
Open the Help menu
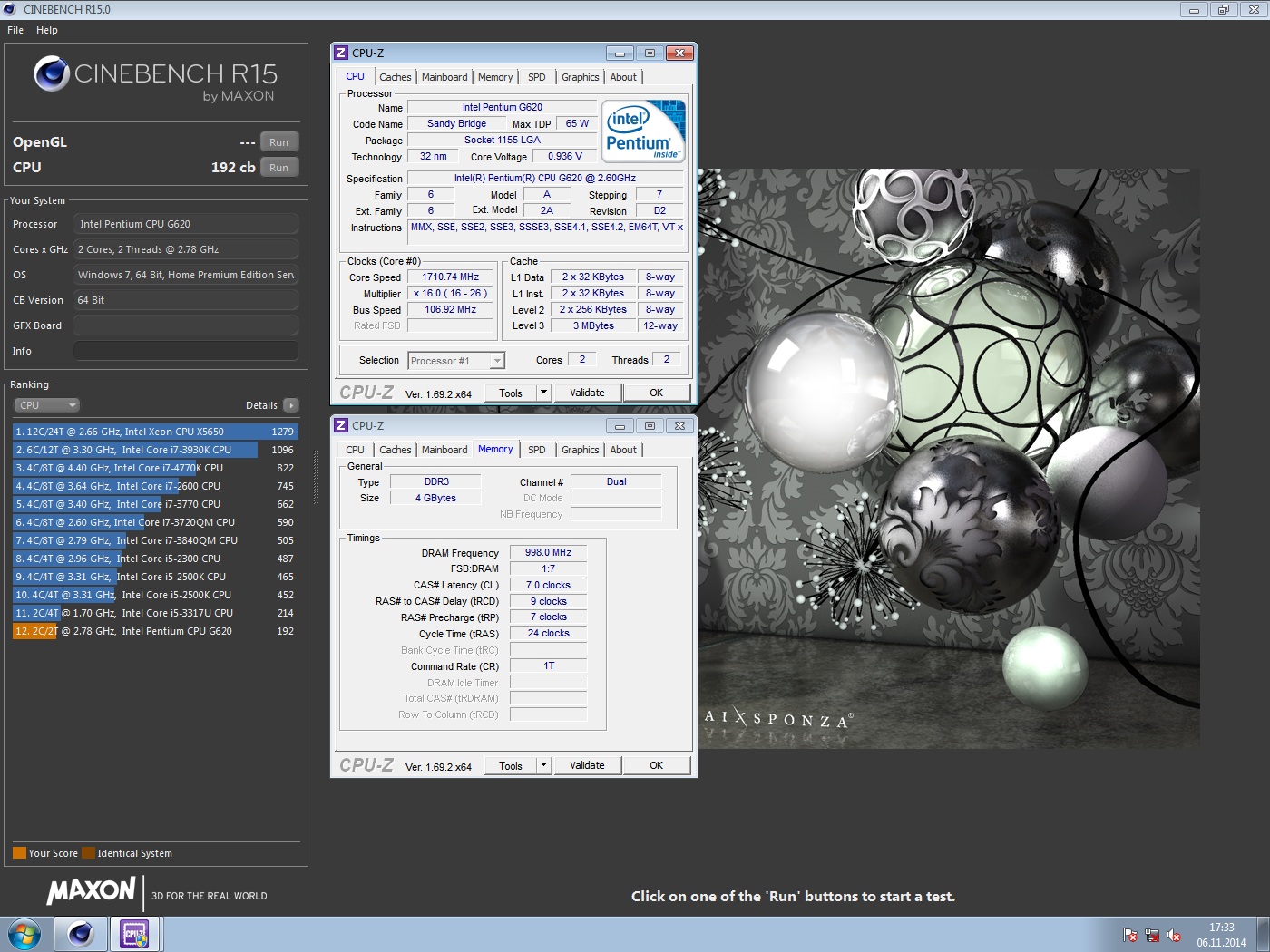(47, 30)
